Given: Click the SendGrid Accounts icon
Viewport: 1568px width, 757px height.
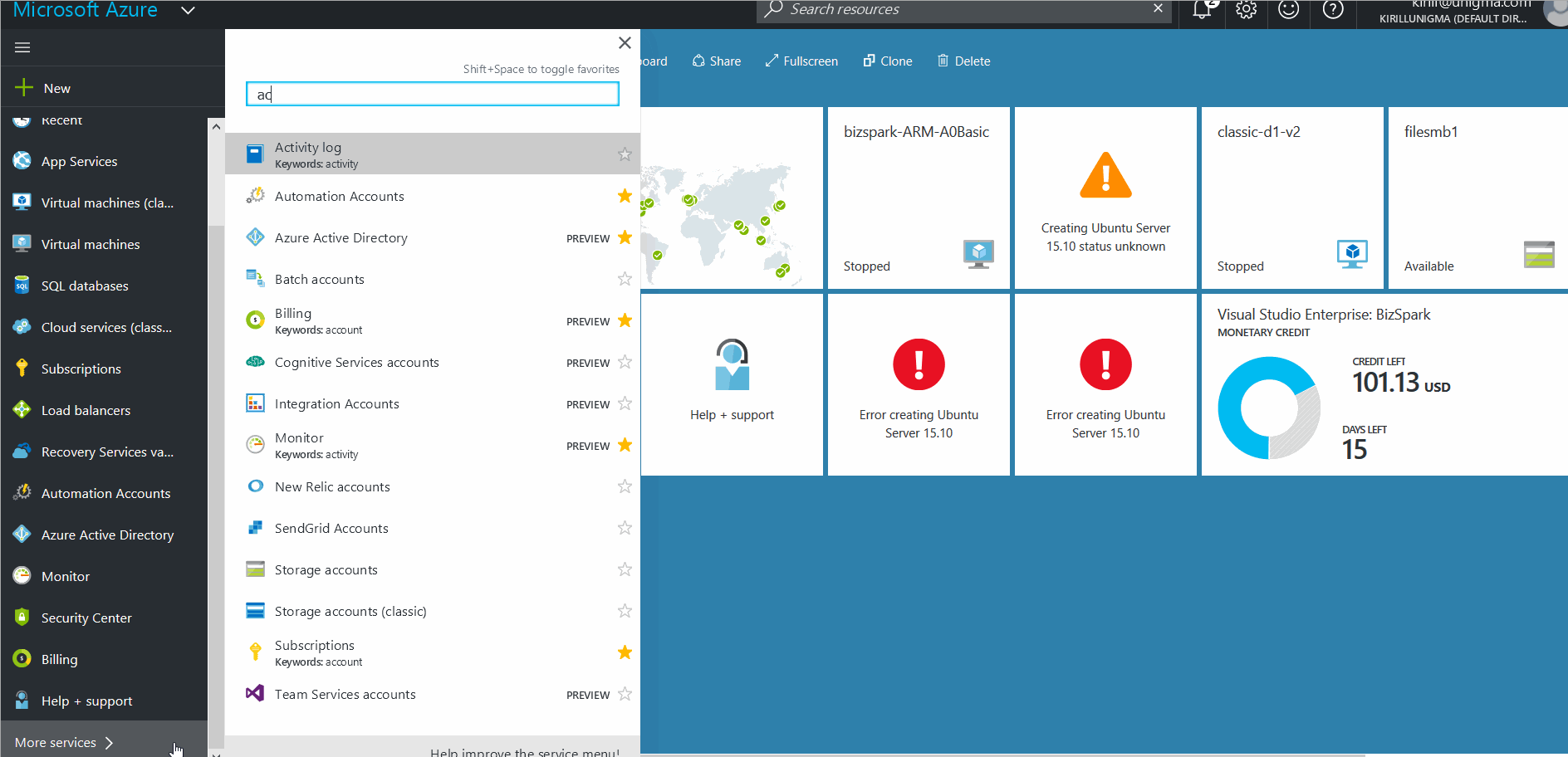Looking at the screenshot, I should (x=255, y=528).
